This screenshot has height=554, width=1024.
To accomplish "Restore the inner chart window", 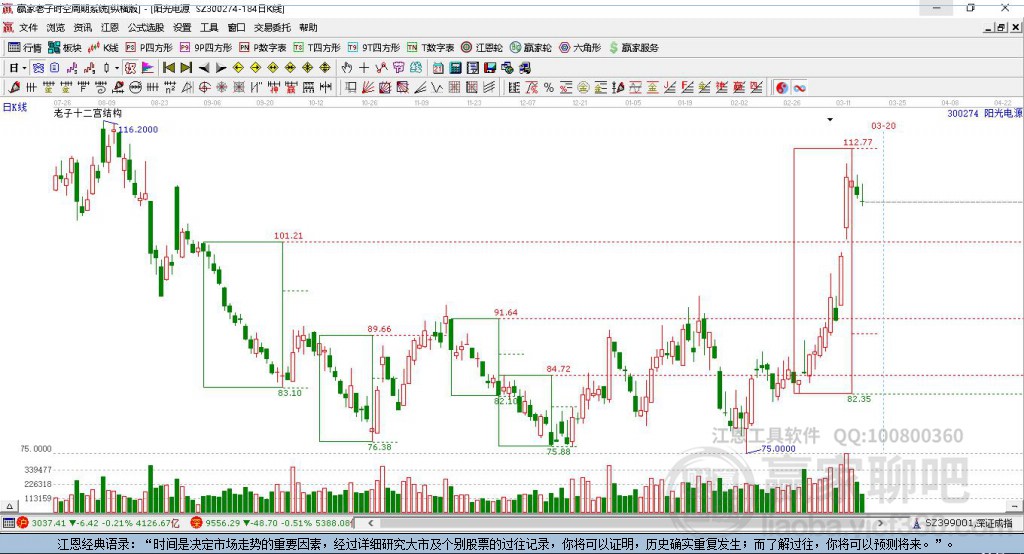I will (x=1001, y=27).
